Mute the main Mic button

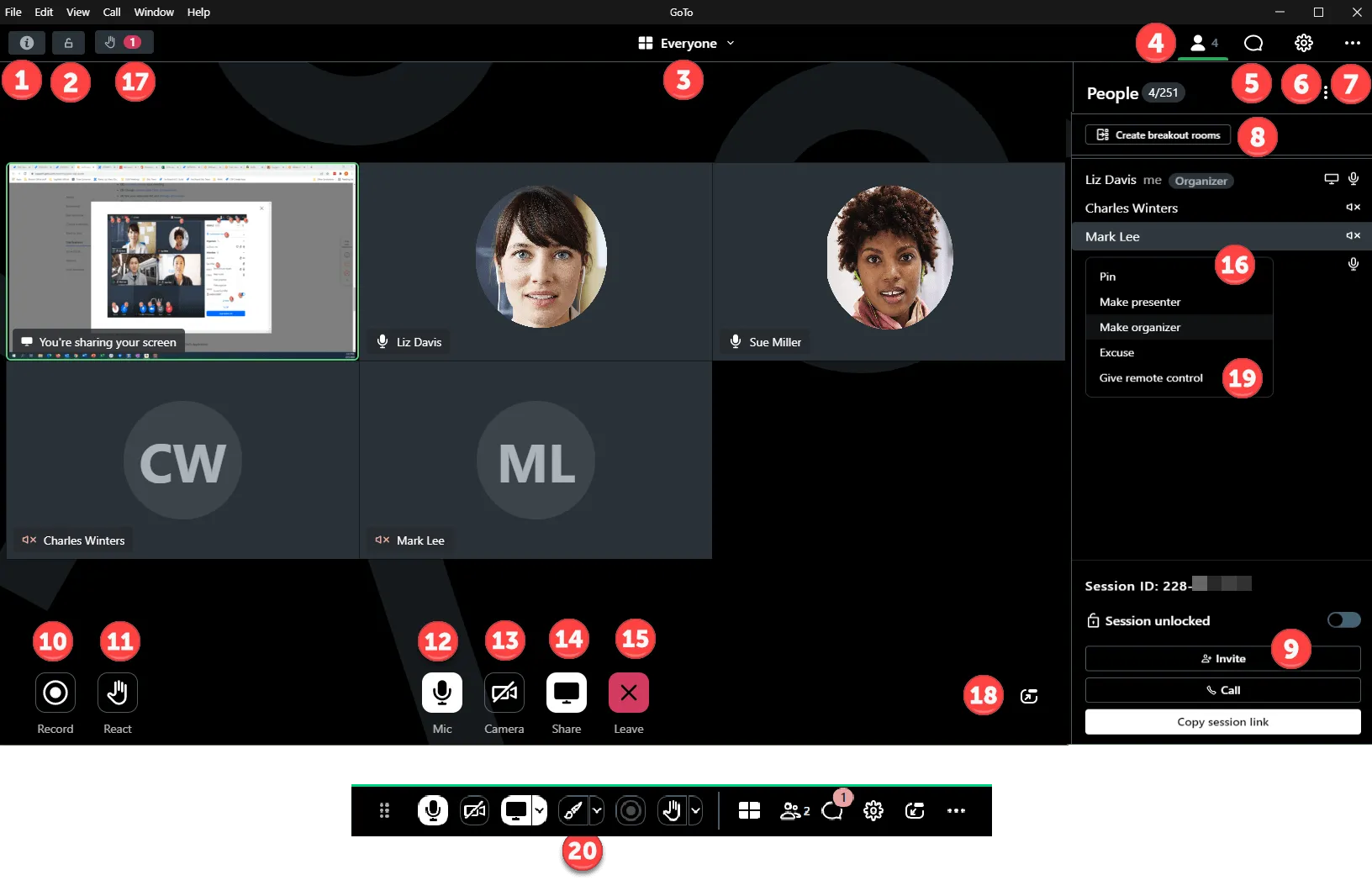442,693
